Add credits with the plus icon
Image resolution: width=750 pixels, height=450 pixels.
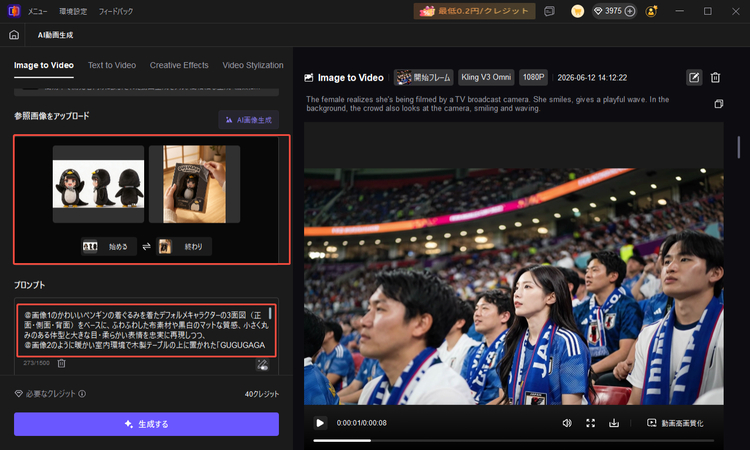pyautogui.click(x=630, y=11)
